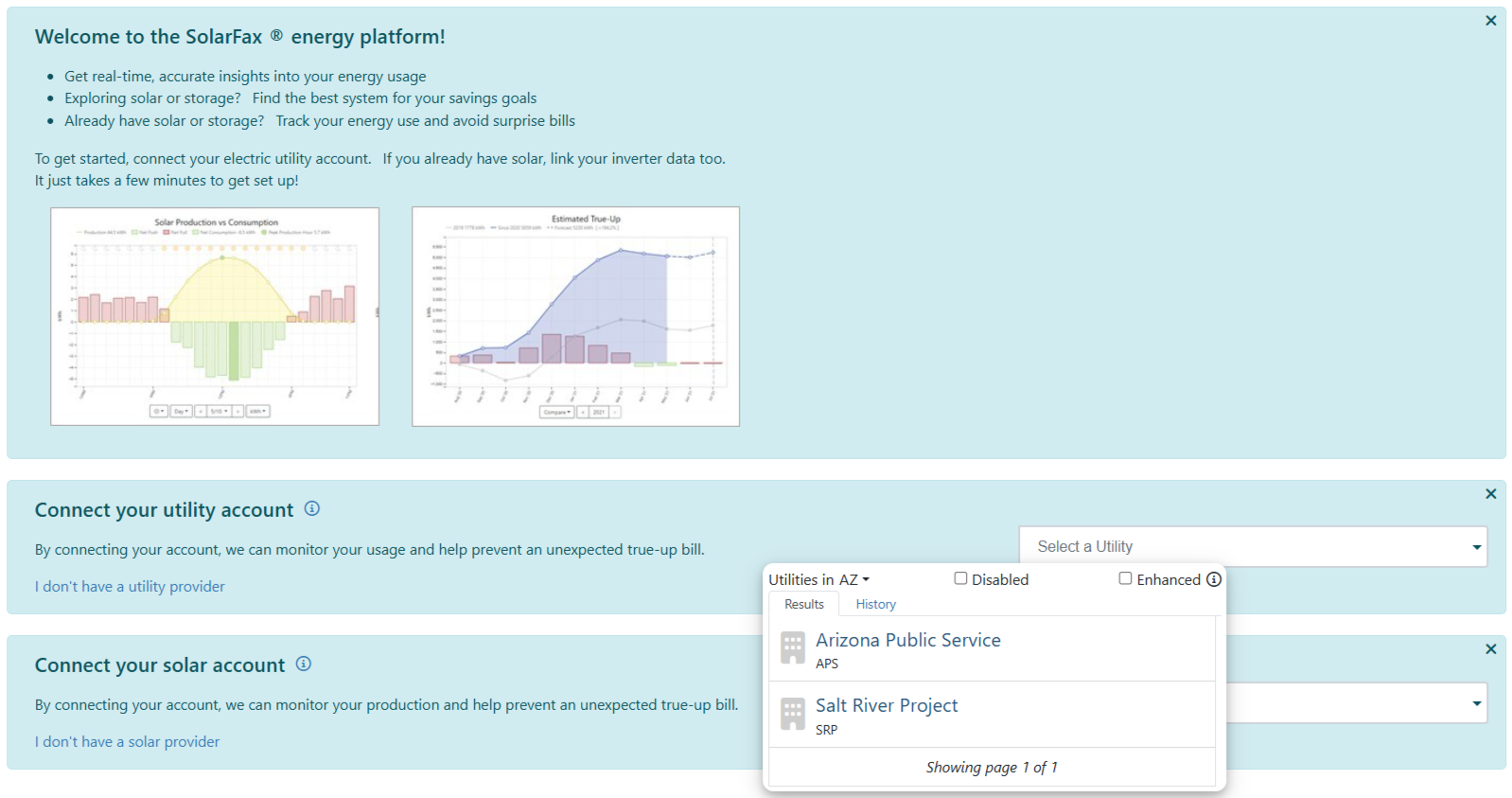Click I don't have a utility provider link

point(130,587)
